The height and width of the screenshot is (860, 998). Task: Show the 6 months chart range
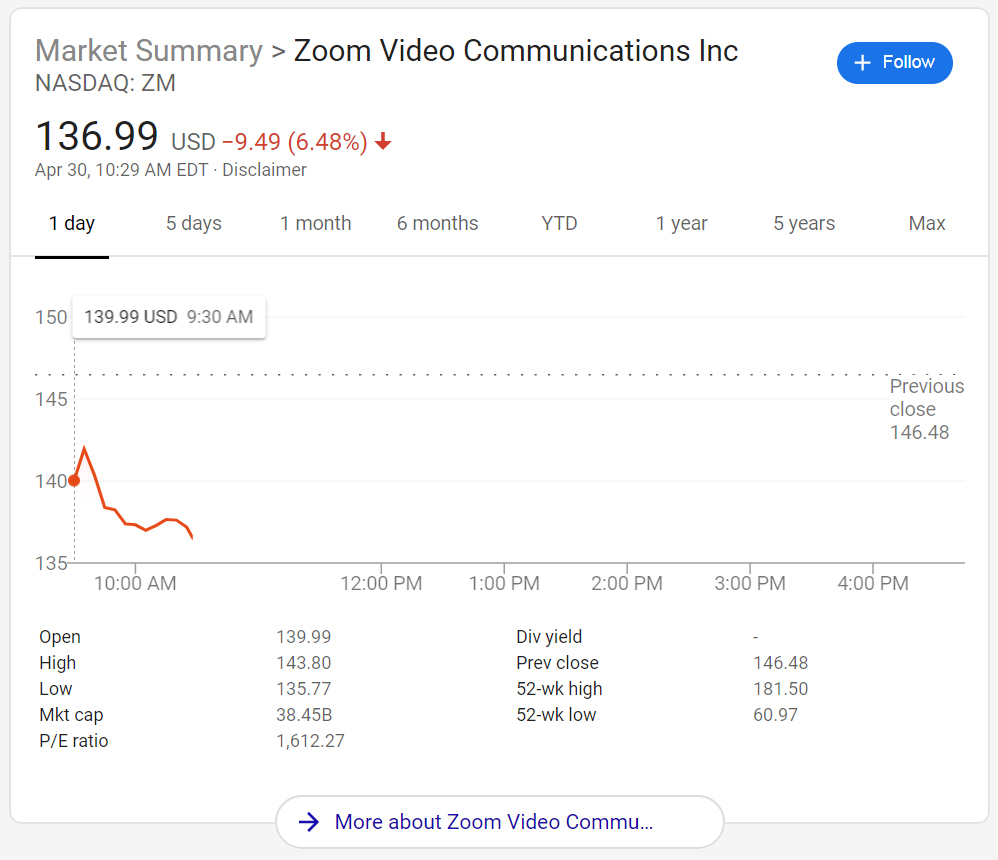[437, 223]
